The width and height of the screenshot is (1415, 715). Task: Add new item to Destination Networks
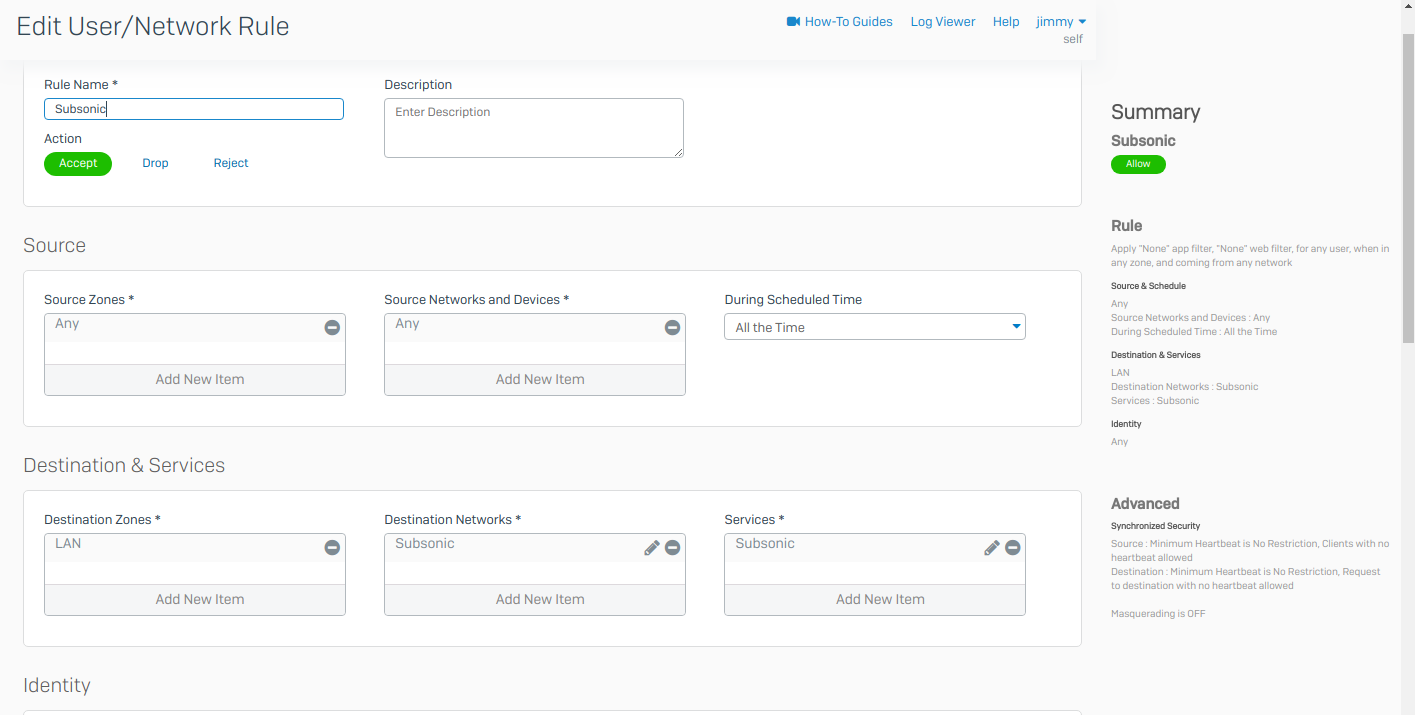(535, 599)
